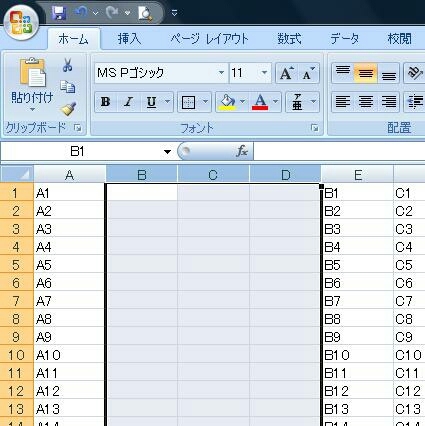This screenshot has width=425, height=426.
Task: Open the Office button menu
Action: tap(21, 23)
